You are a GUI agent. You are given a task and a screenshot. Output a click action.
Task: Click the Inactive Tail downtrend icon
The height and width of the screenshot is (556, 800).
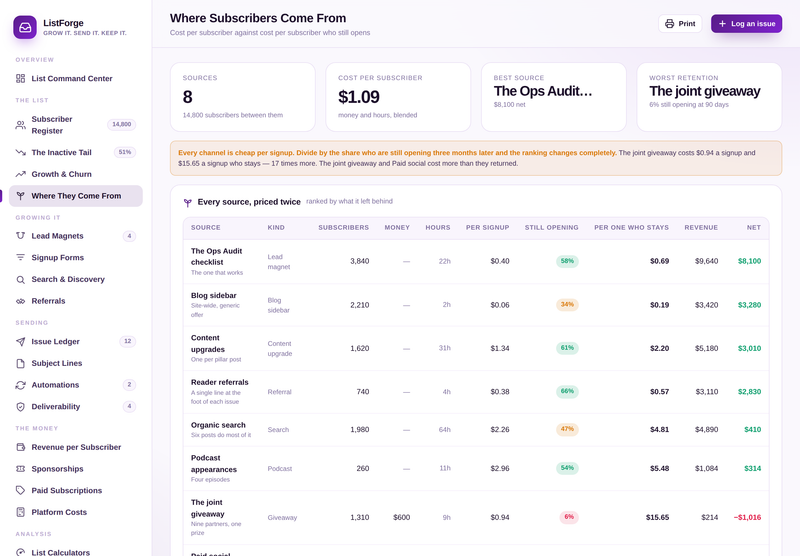pyautogui.click(x=20, y=152)
